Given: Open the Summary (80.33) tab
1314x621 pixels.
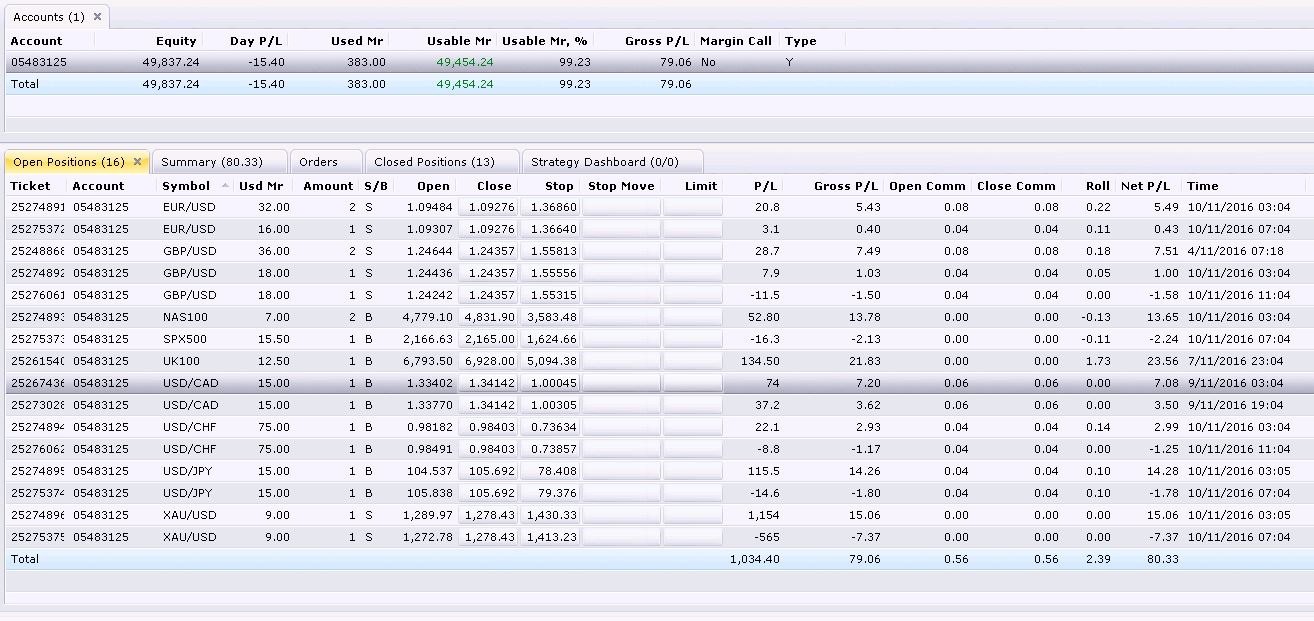Looking at the screenshot, I should [219, 162].
